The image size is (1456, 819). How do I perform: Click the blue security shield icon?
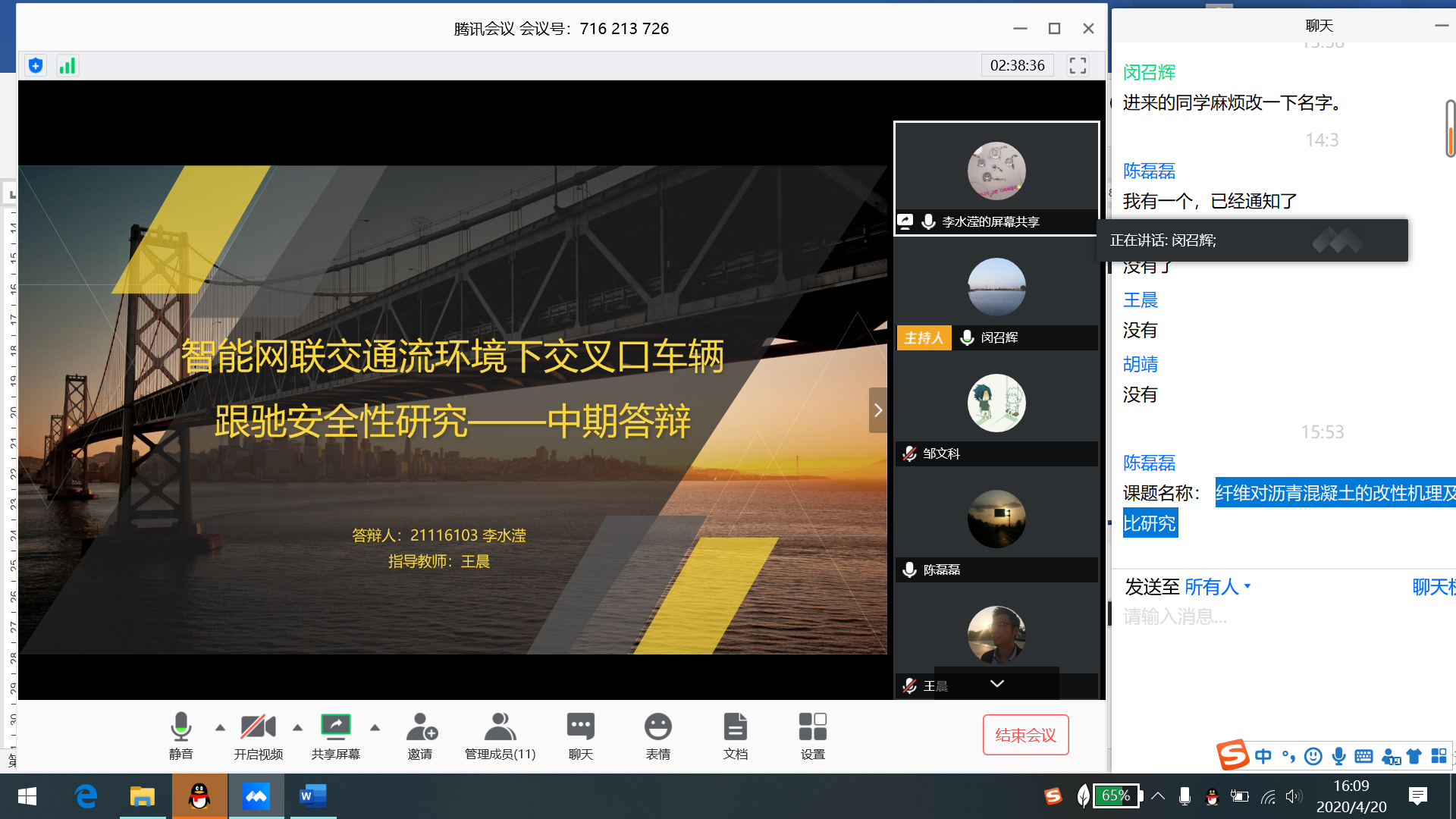36,66
